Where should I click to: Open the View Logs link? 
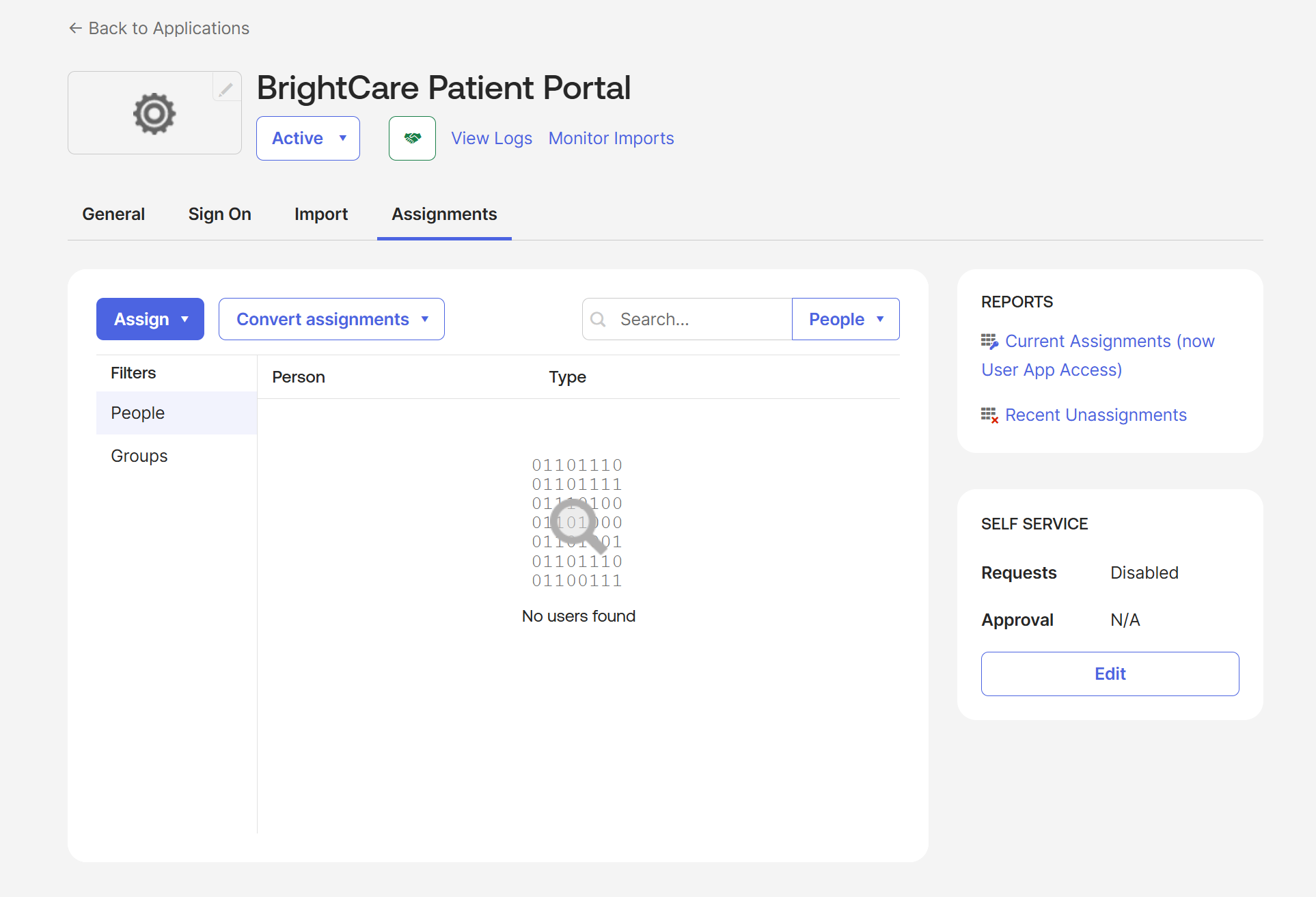pyautogui.click(x=491, y=138)
